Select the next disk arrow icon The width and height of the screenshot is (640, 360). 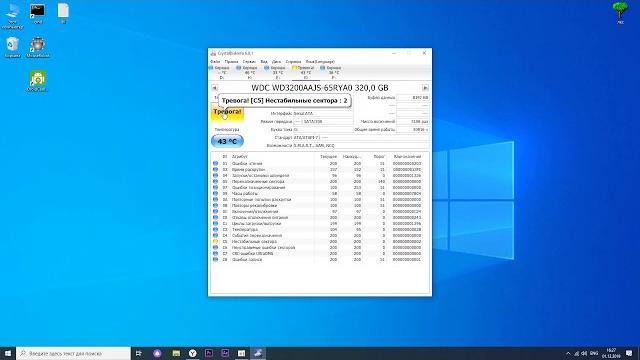point(425,88)
